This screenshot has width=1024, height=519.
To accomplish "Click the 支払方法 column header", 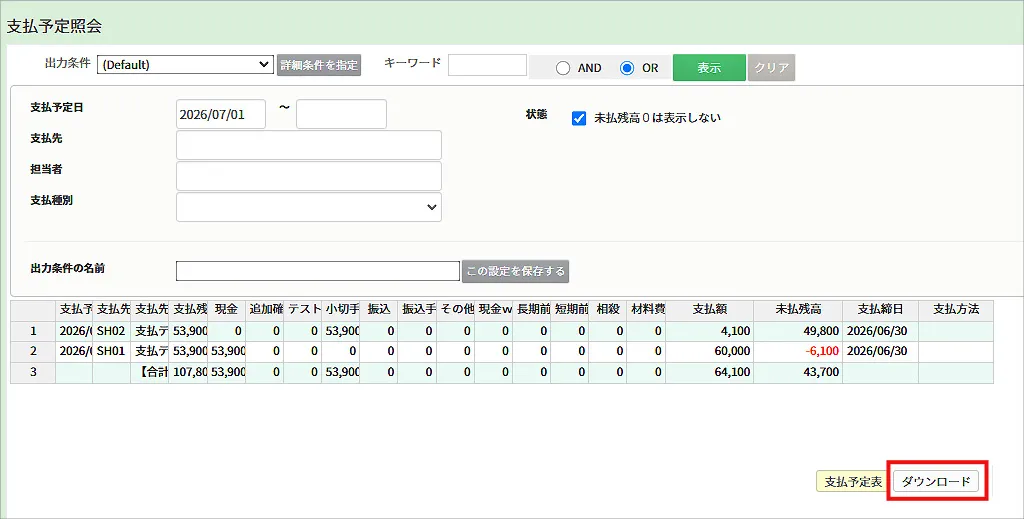I will coord(956,309).
